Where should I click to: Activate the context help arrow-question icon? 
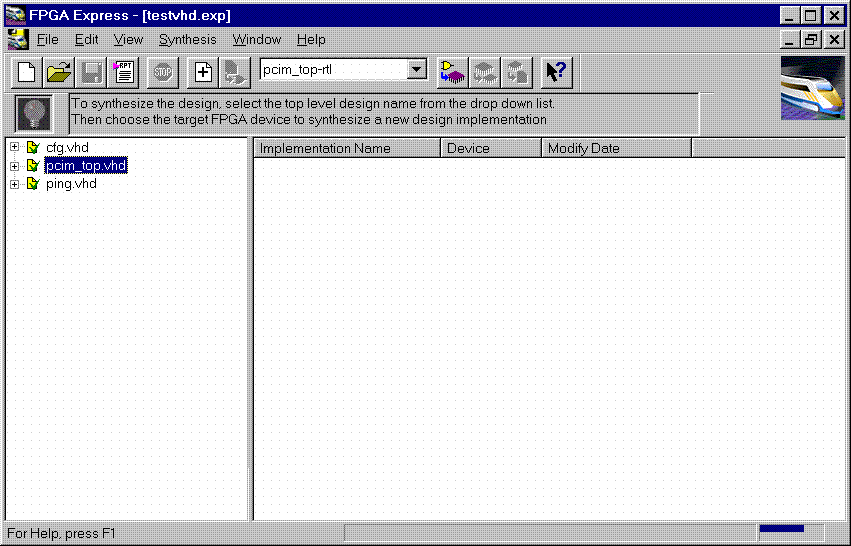556,72
